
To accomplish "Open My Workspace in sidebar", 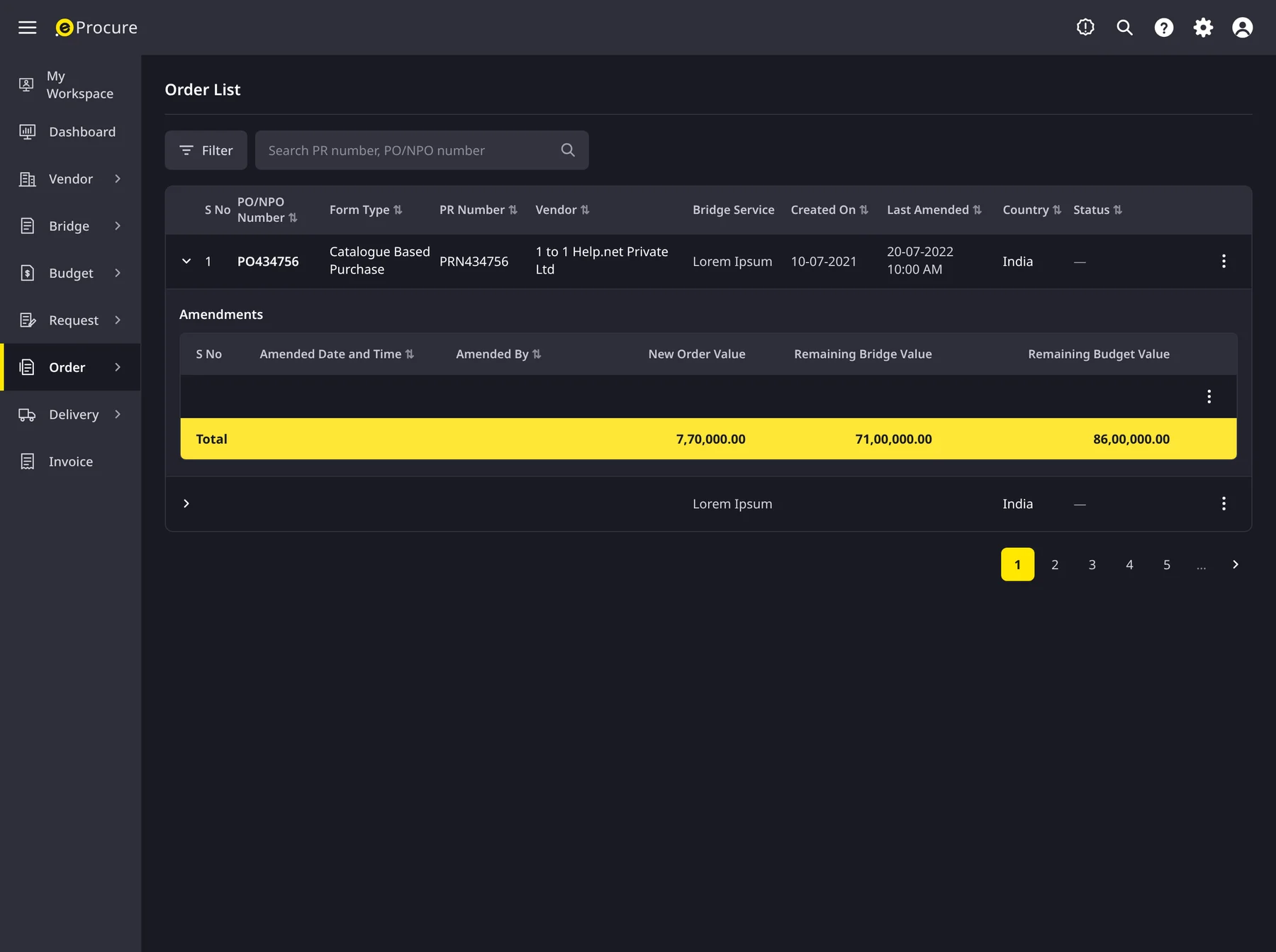I will [70, 84].
